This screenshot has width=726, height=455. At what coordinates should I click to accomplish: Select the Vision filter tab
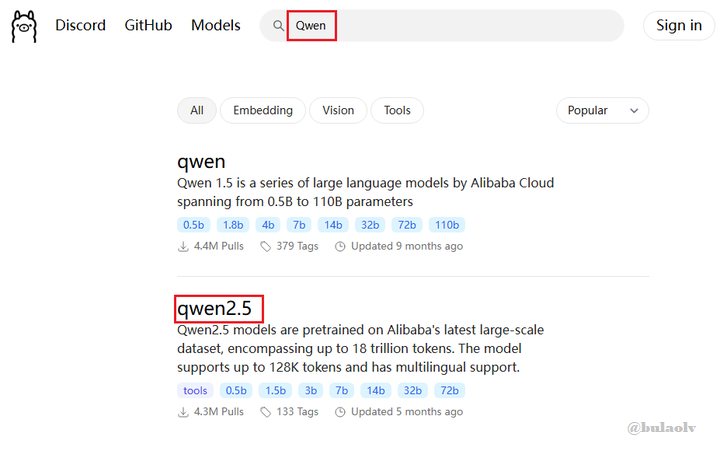point(338,110)
